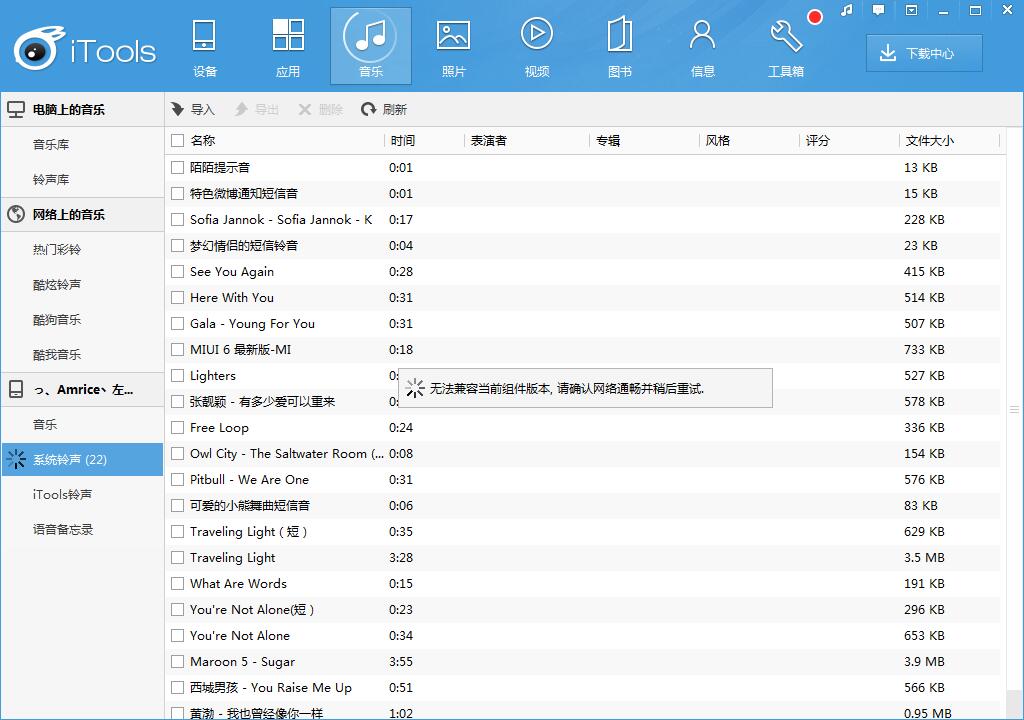Viewport: 1024px width, 720px height.
Task: Open the feedback chat bubble icon
Action: pos(878,10)
